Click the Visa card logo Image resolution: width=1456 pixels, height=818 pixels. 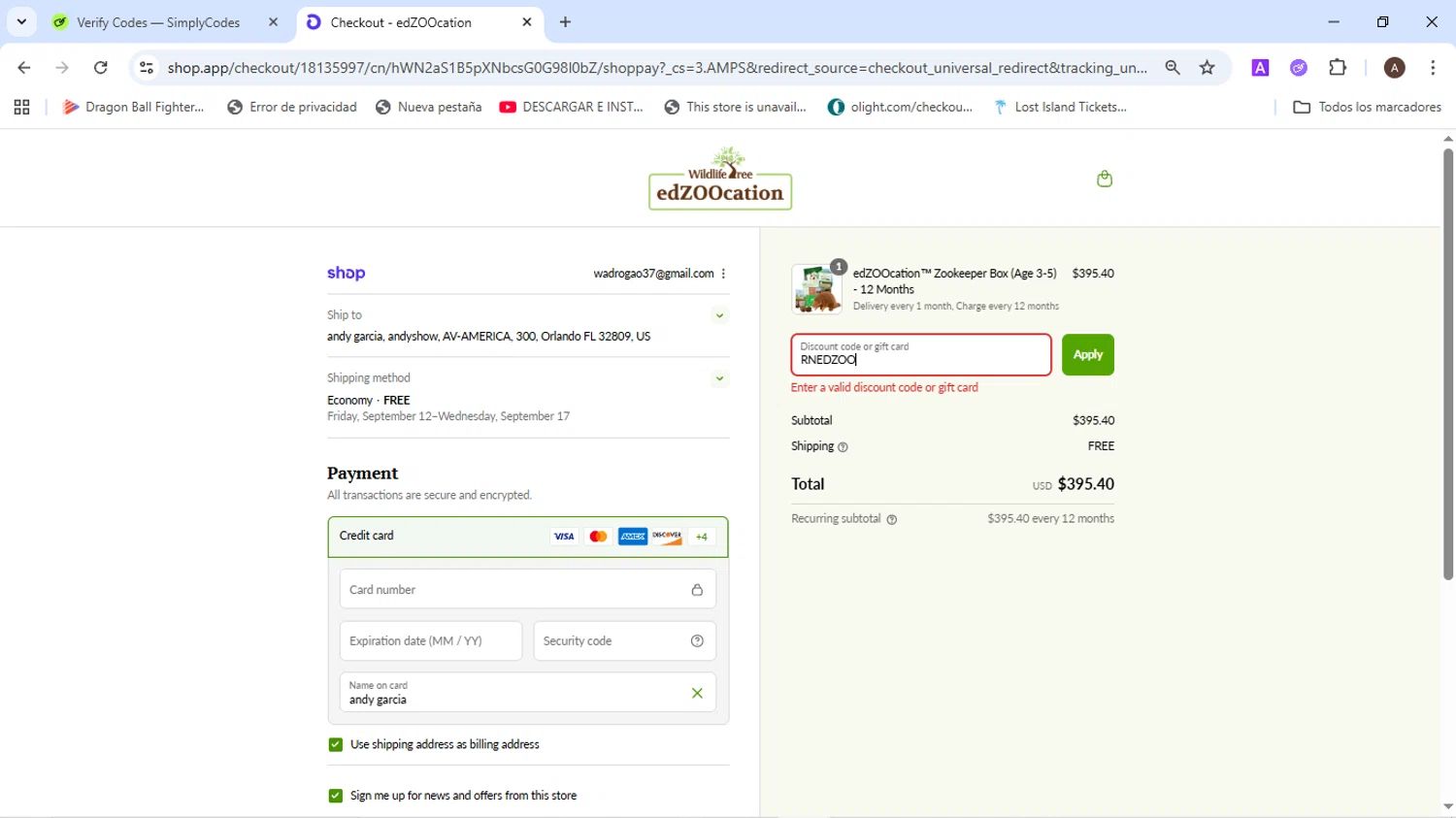coord(564,537)
